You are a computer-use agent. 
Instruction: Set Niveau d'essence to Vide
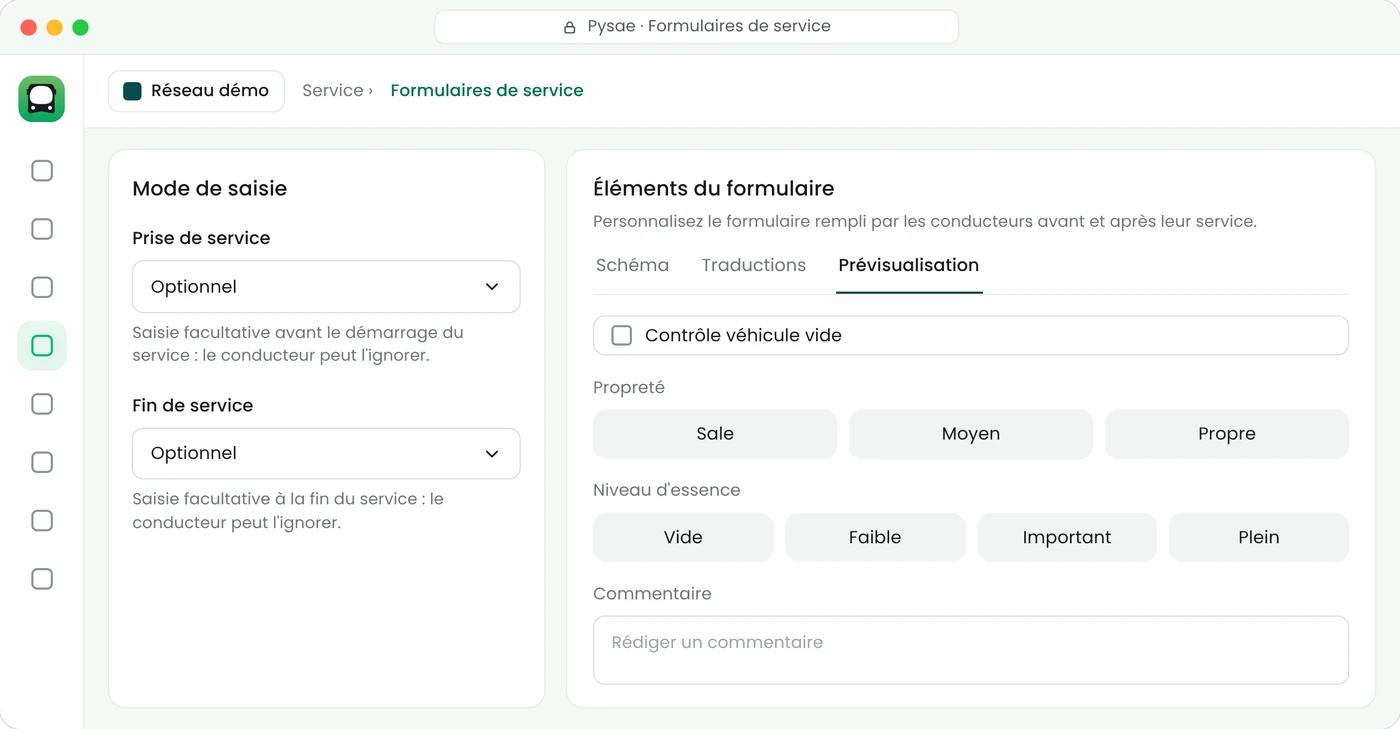click(x=683, y=538)
